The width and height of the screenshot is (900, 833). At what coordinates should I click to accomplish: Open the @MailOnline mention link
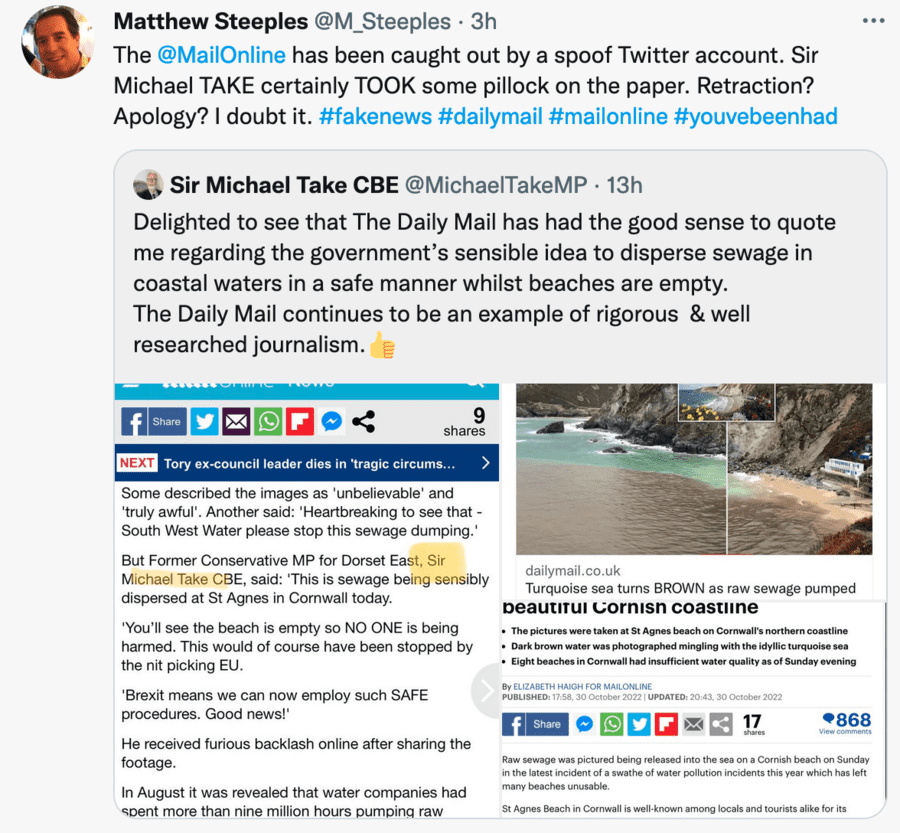point(221,55)
